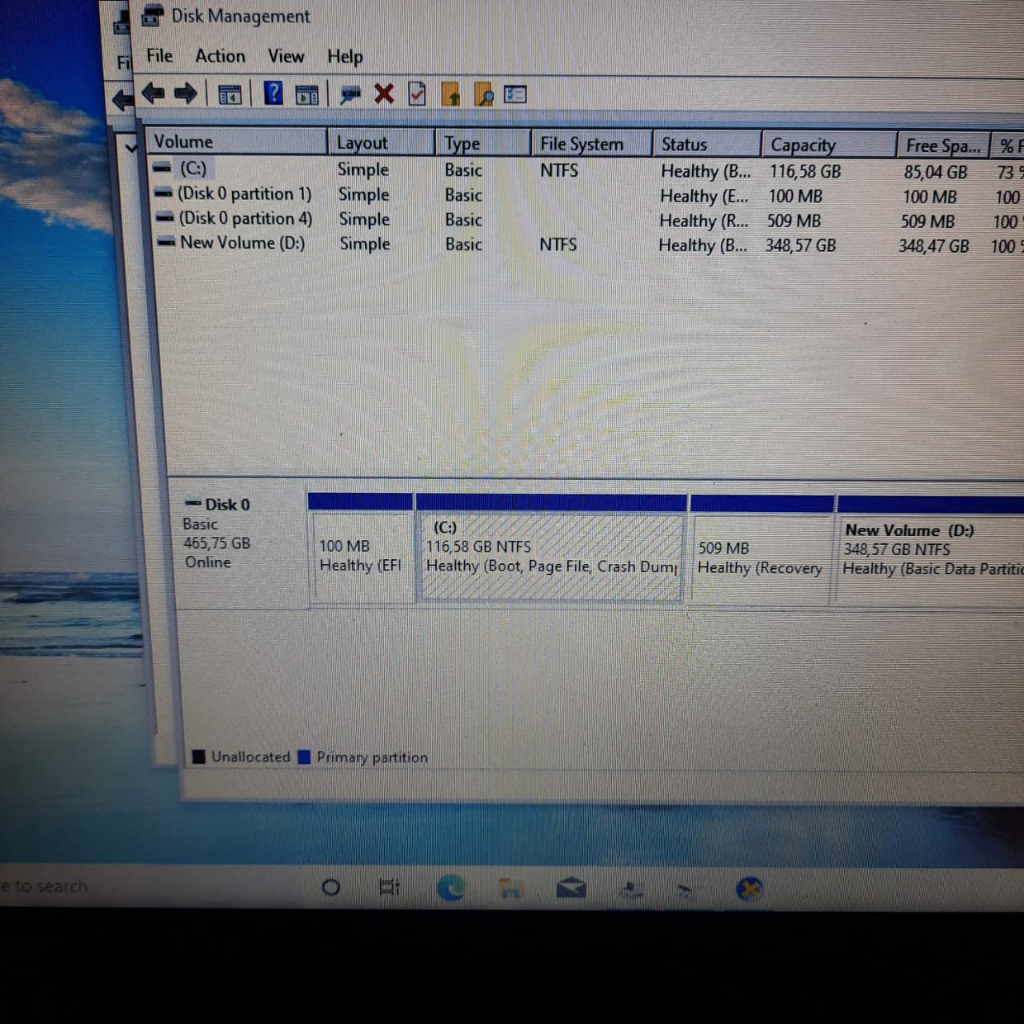Click the Connect drive toolbar icon

(x=350, y=94)
